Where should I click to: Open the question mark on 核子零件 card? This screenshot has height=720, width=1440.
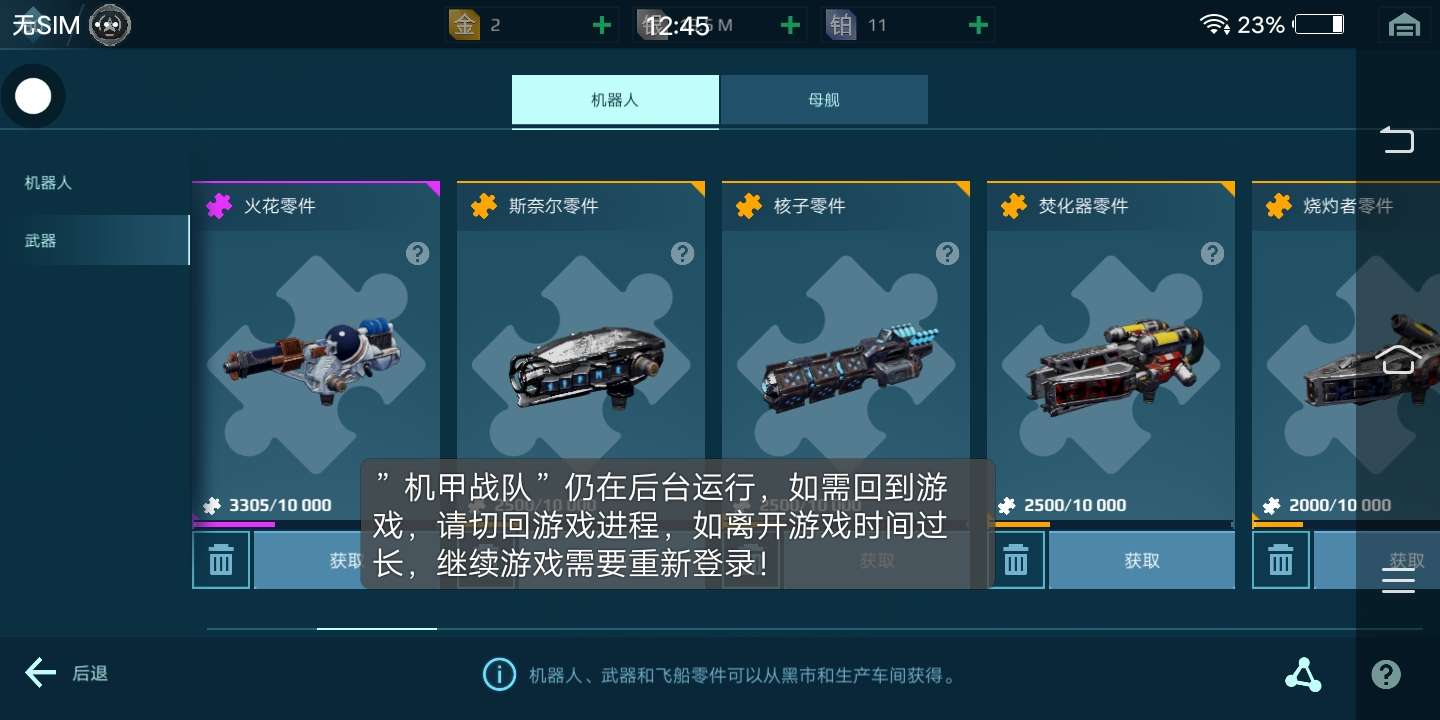click(947, 253)
